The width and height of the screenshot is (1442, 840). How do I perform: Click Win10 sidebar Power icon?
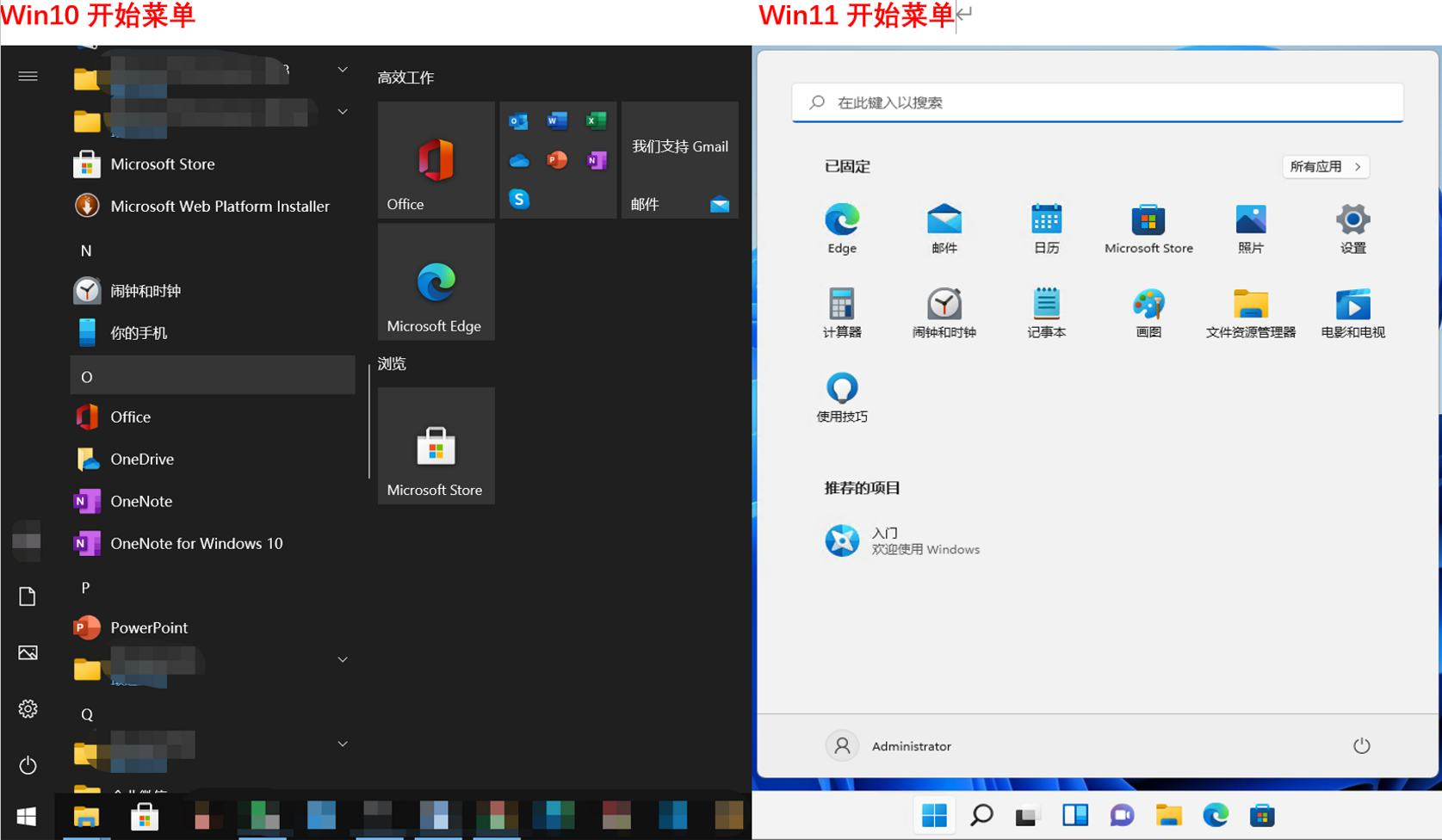tap(28, 765)
